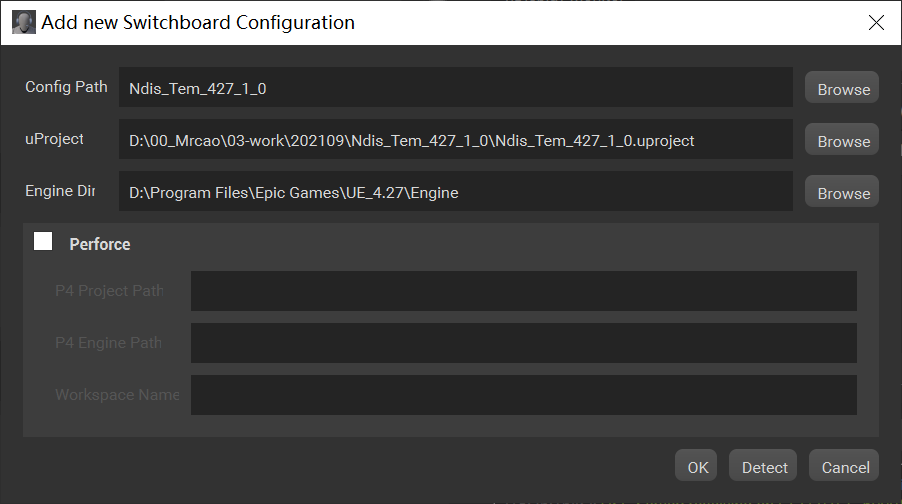Click the Workspace Name field

coord(523,395)
